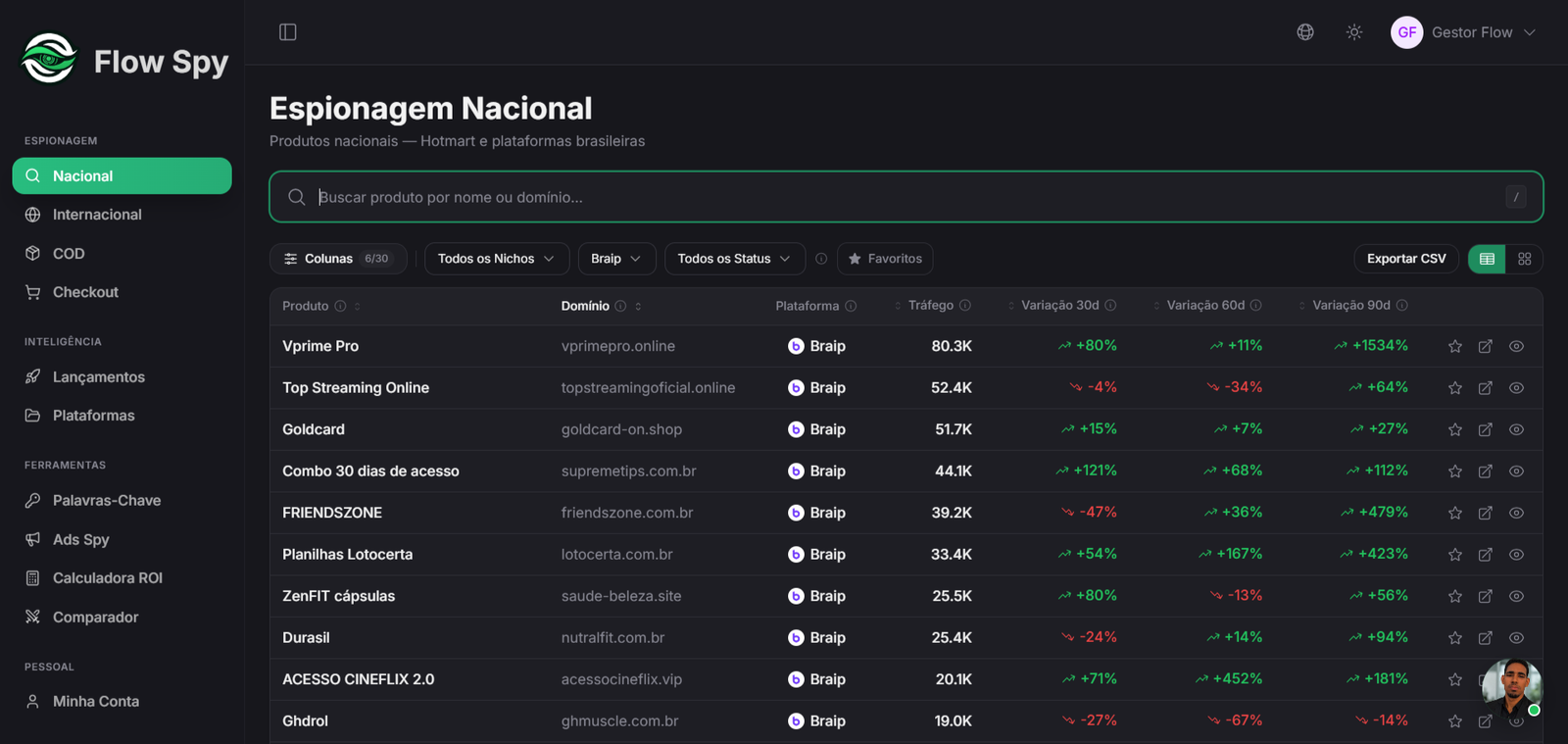Switch theme with the sun icon

(x=1354, y=32)
